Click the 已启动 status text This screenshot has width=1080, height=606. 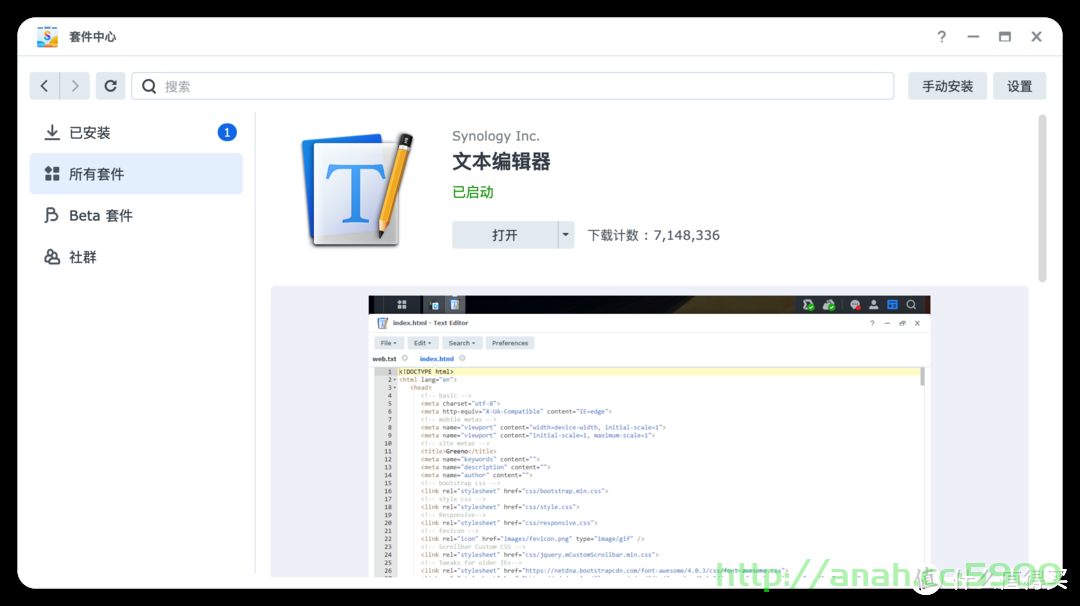(x=472, y=192)
